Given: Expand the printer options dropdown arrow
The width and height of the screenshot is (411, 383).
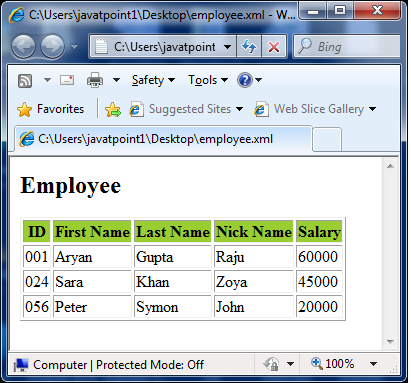Looking at the screenshot, I should point(116,80).
